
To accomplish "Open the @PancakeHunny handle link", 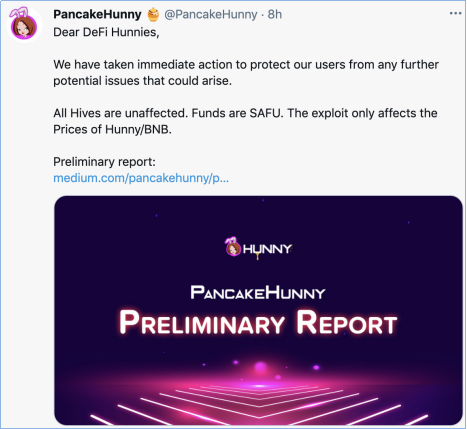I will (211, 14).
